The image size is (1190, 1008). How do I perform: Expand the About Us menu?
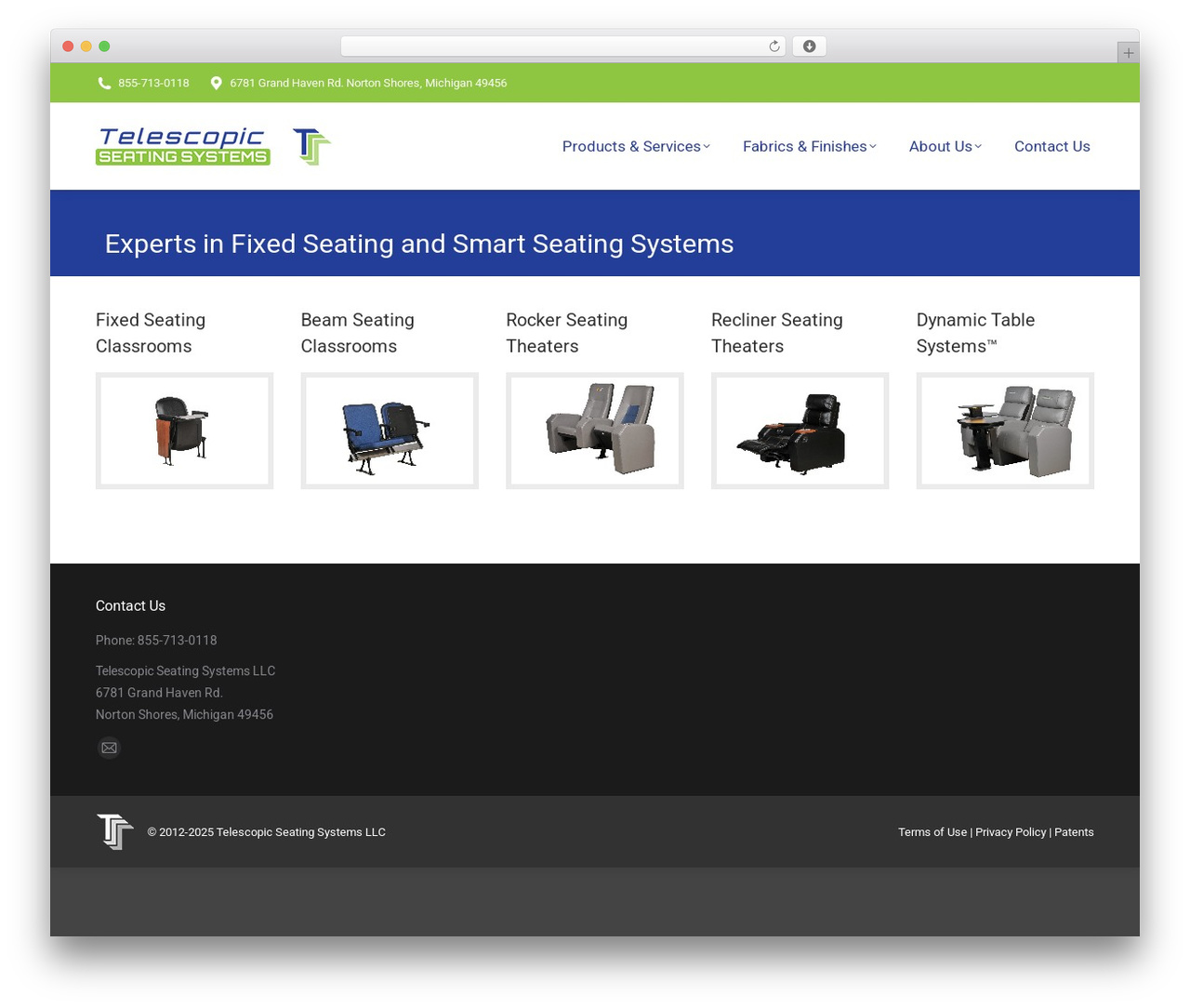pyautogui.click(x=945, y=146)
